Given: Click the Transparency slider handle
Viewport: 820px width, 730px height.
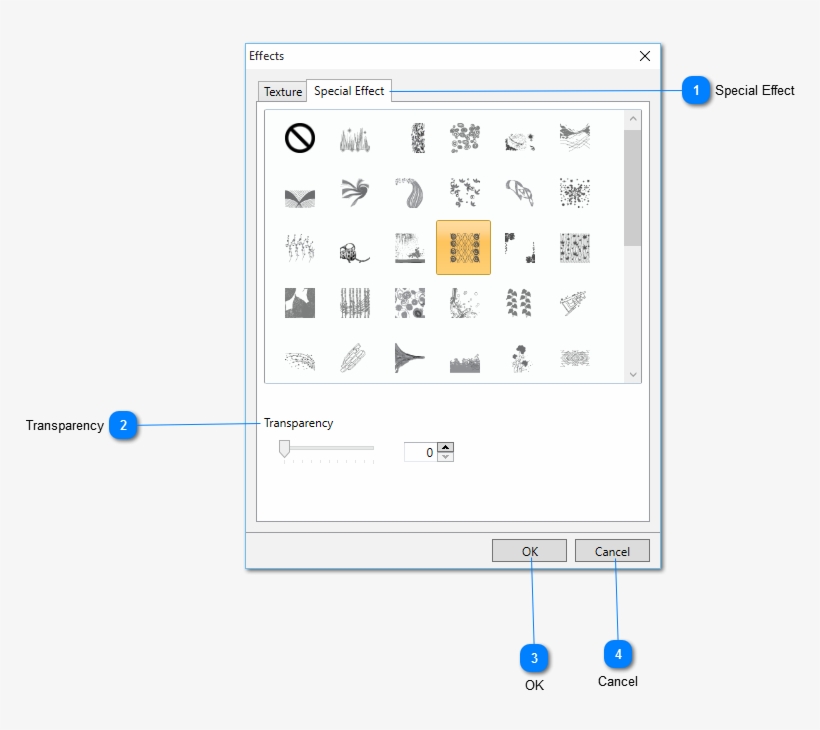Looking at the screenshot, I should (x=283, y=448).
